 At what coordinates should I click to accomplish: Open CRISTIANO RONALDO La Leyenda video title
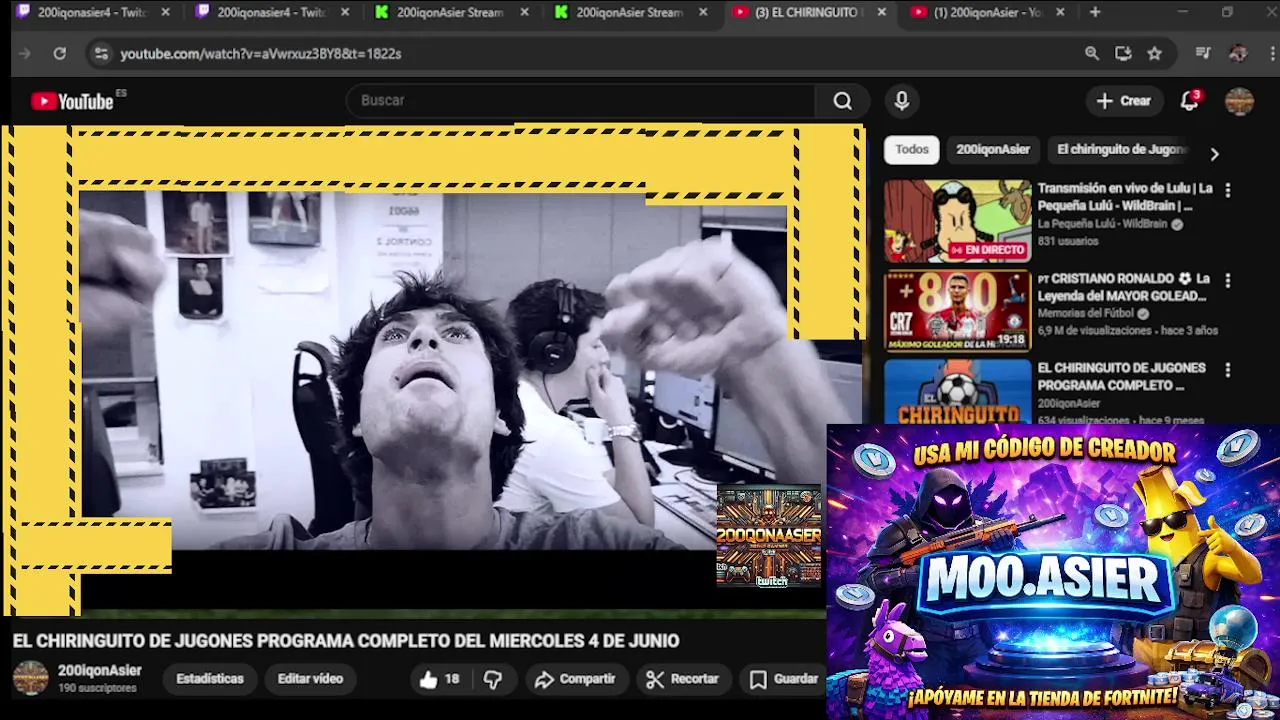point(1125,287)
